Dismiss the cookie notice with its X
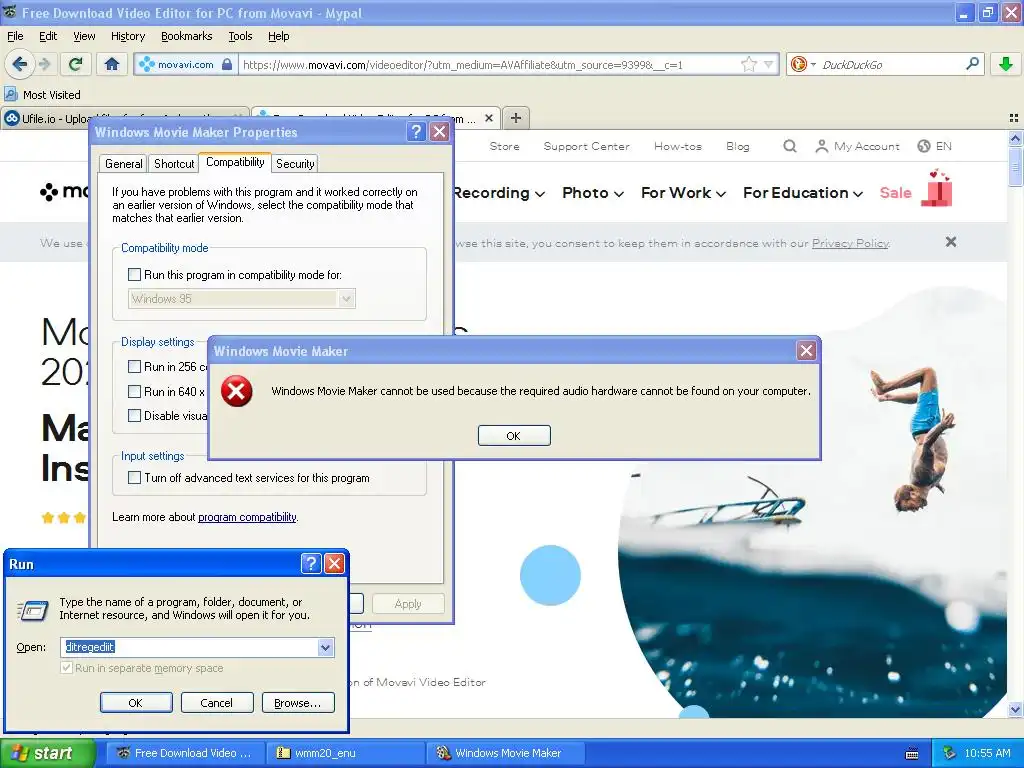Viewport: 1024px width, 768px height. click(951, 242)
